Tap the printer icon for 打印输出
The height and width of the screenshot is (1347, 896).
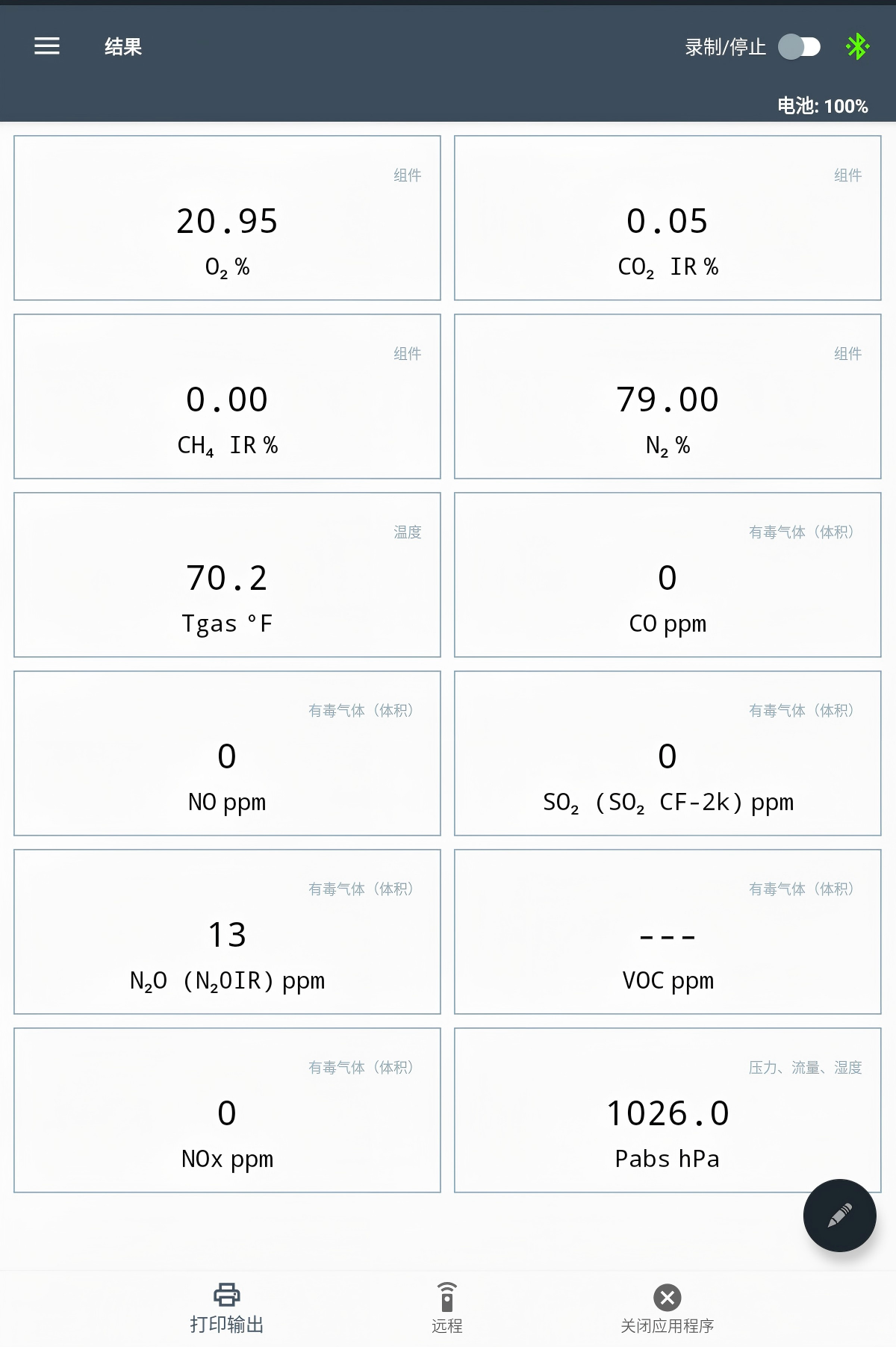point(227,1295)
